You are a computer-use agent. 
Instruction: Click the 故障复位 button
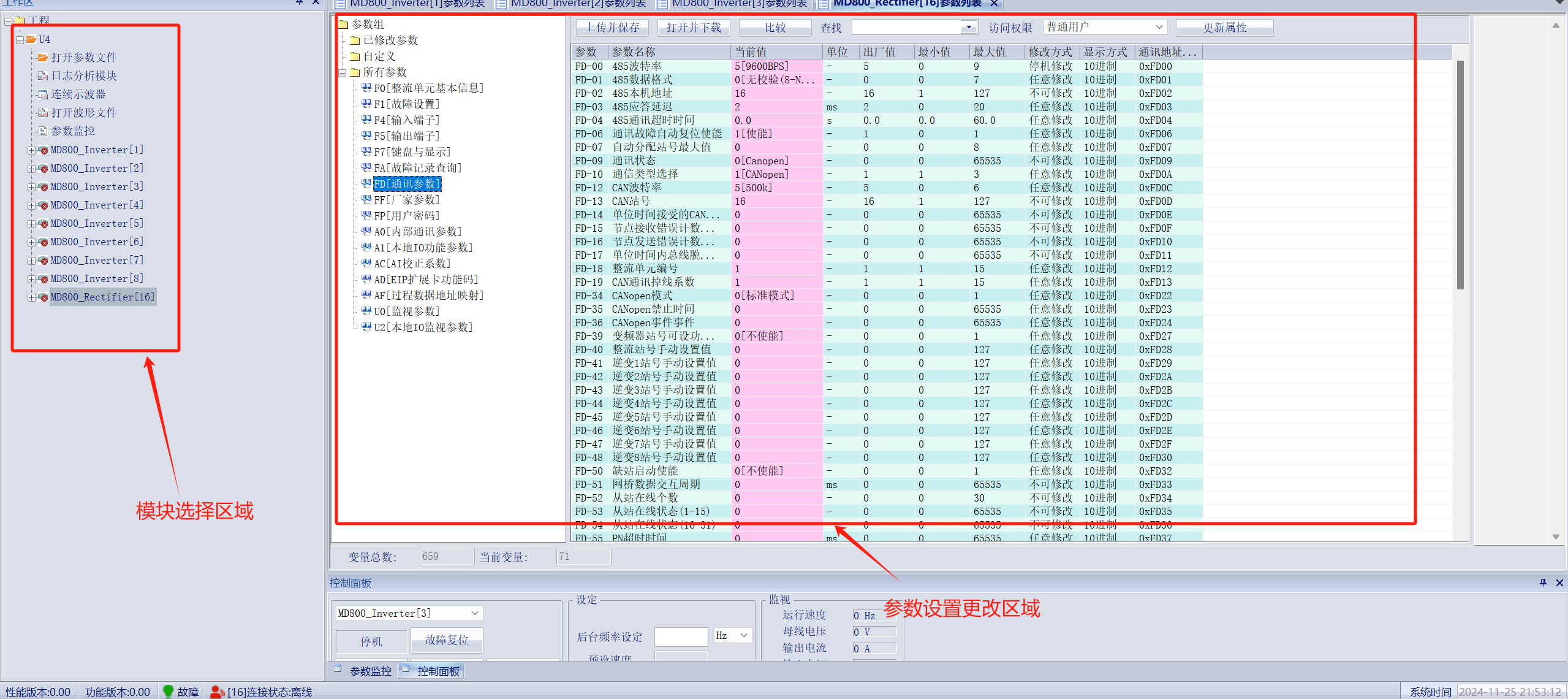click(446, 640)
